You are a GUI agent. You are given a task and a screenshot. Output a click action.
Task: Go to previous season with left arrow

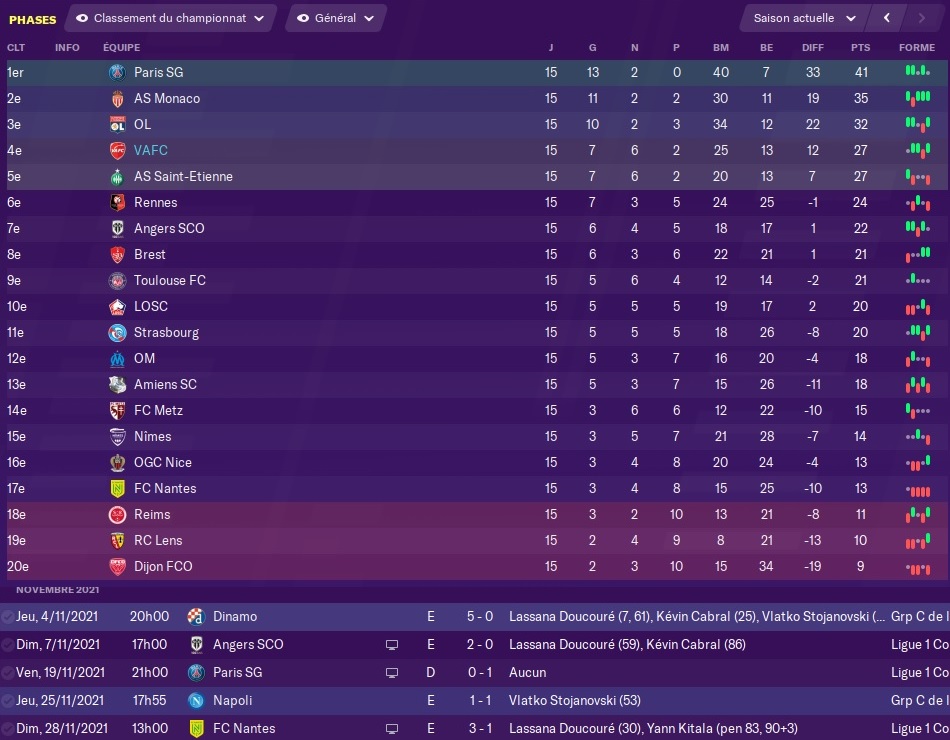click(886, 18)
